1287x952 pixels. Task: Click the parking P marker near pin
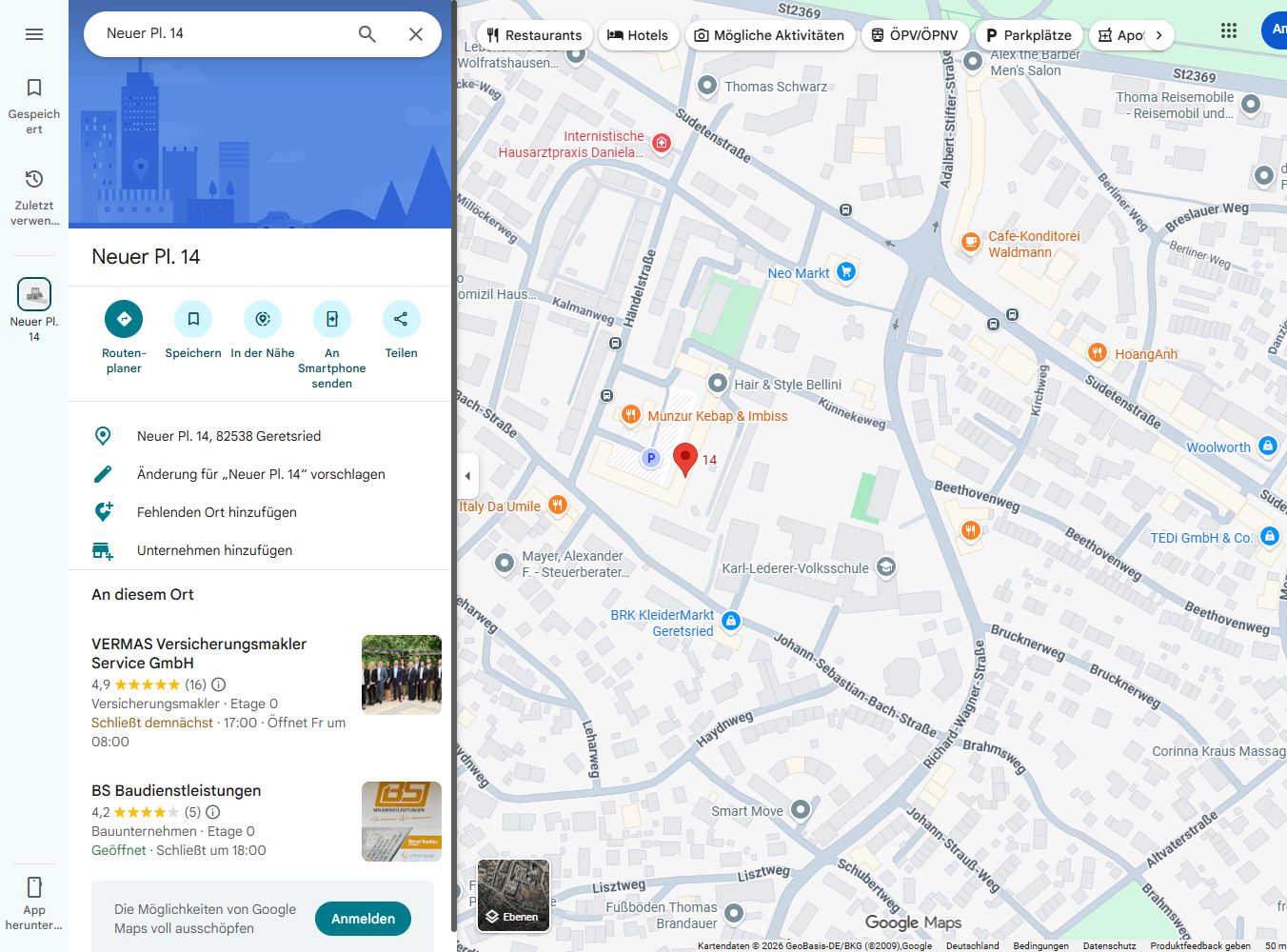[651, 458]
